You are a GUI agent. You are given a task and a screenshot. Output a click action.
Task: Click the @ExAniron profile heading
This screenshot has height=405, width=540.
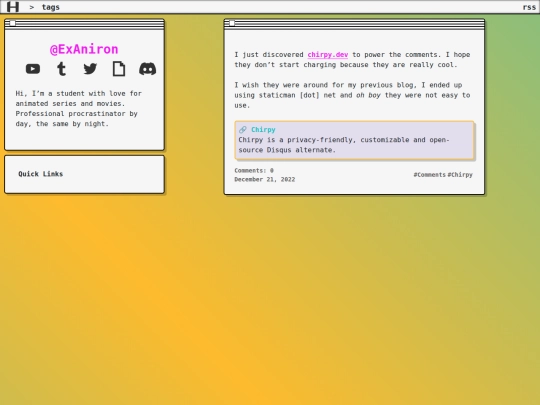pos(84,49)
